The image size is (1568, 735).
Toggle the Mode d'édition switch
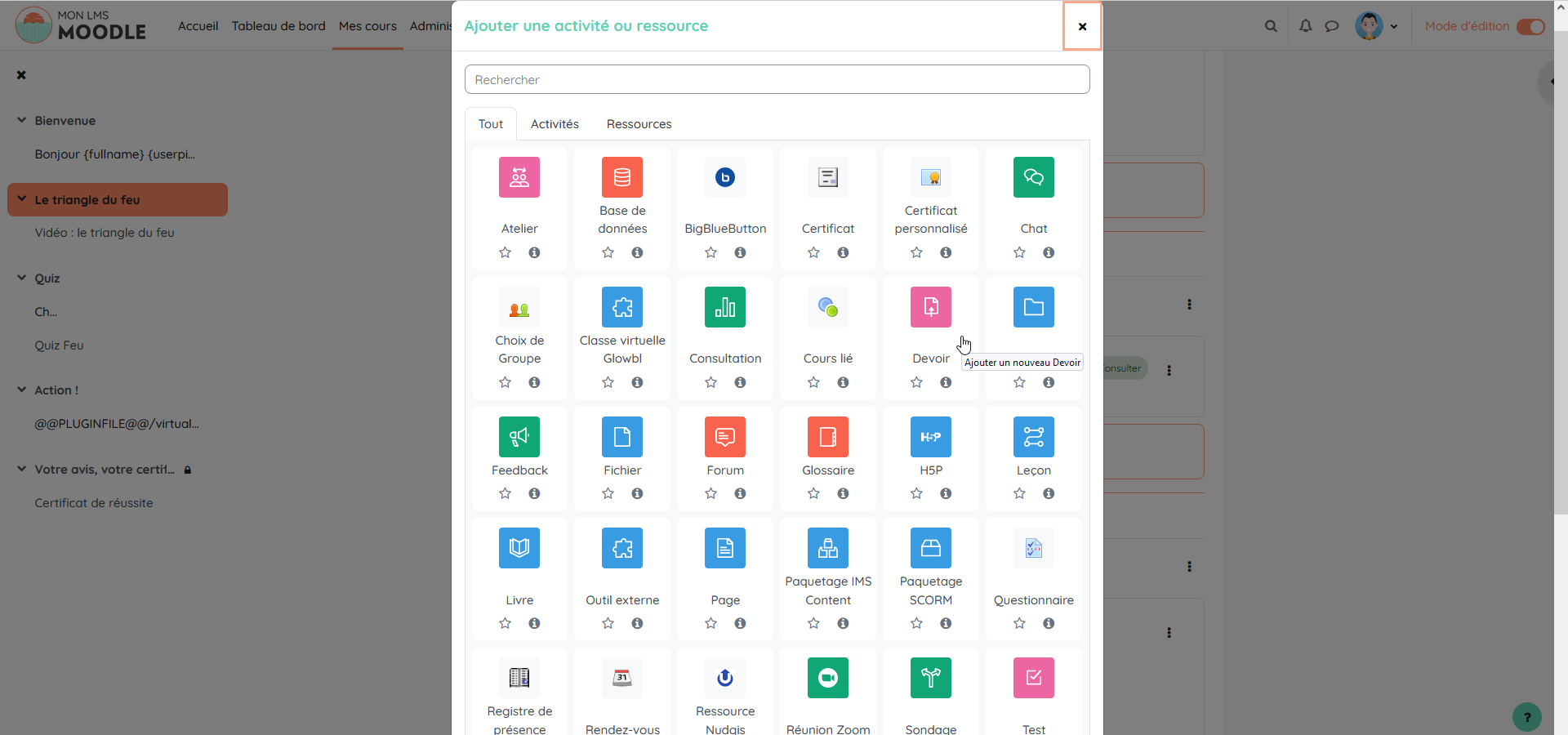tap(1530, 26)
